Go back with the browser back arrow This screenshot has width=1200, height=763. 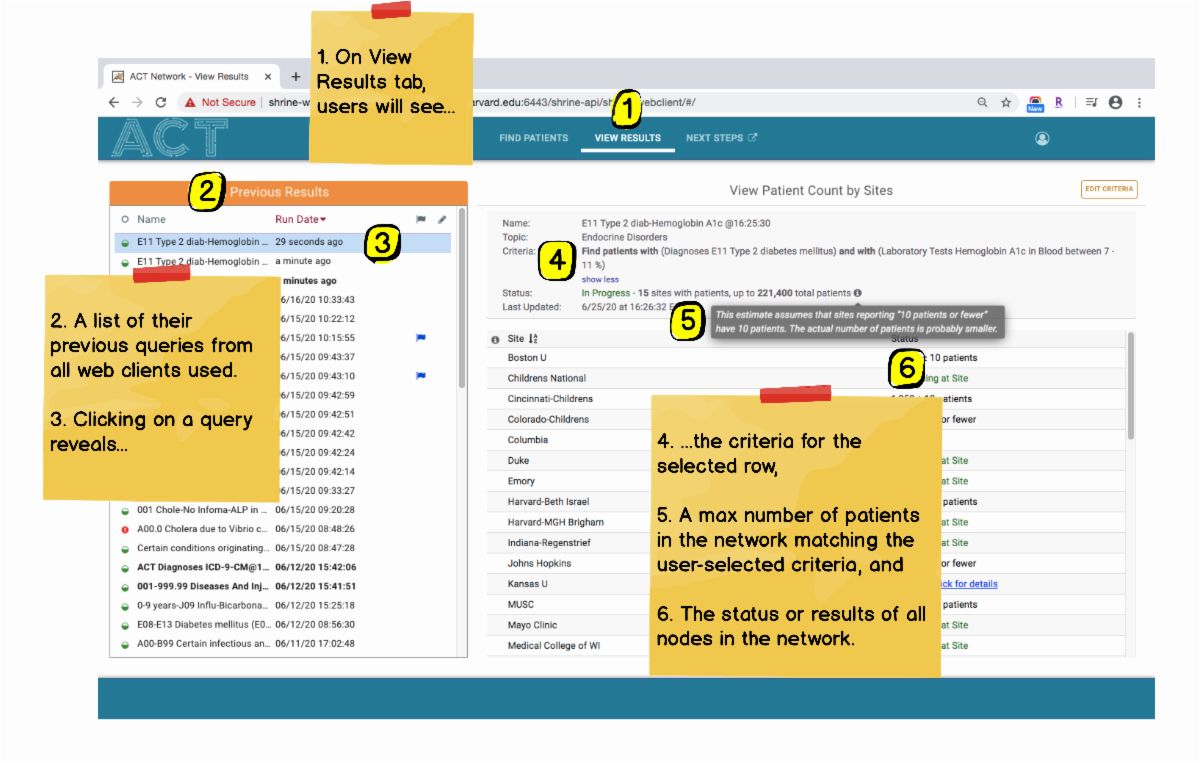(x=114, y=102)
